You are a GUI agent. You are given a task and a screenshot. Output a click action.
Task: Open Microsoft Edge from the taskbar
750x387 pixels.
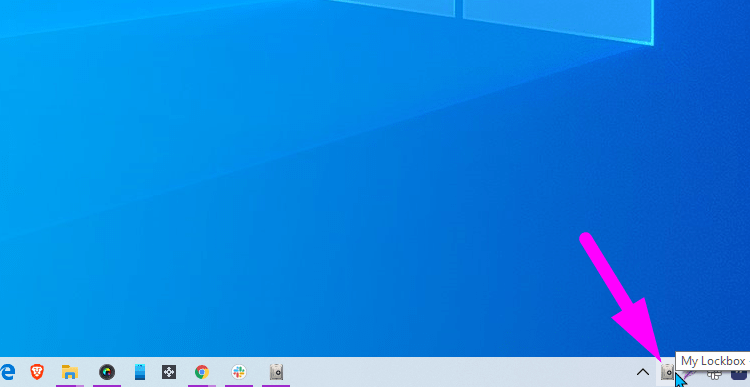point(7,372)
